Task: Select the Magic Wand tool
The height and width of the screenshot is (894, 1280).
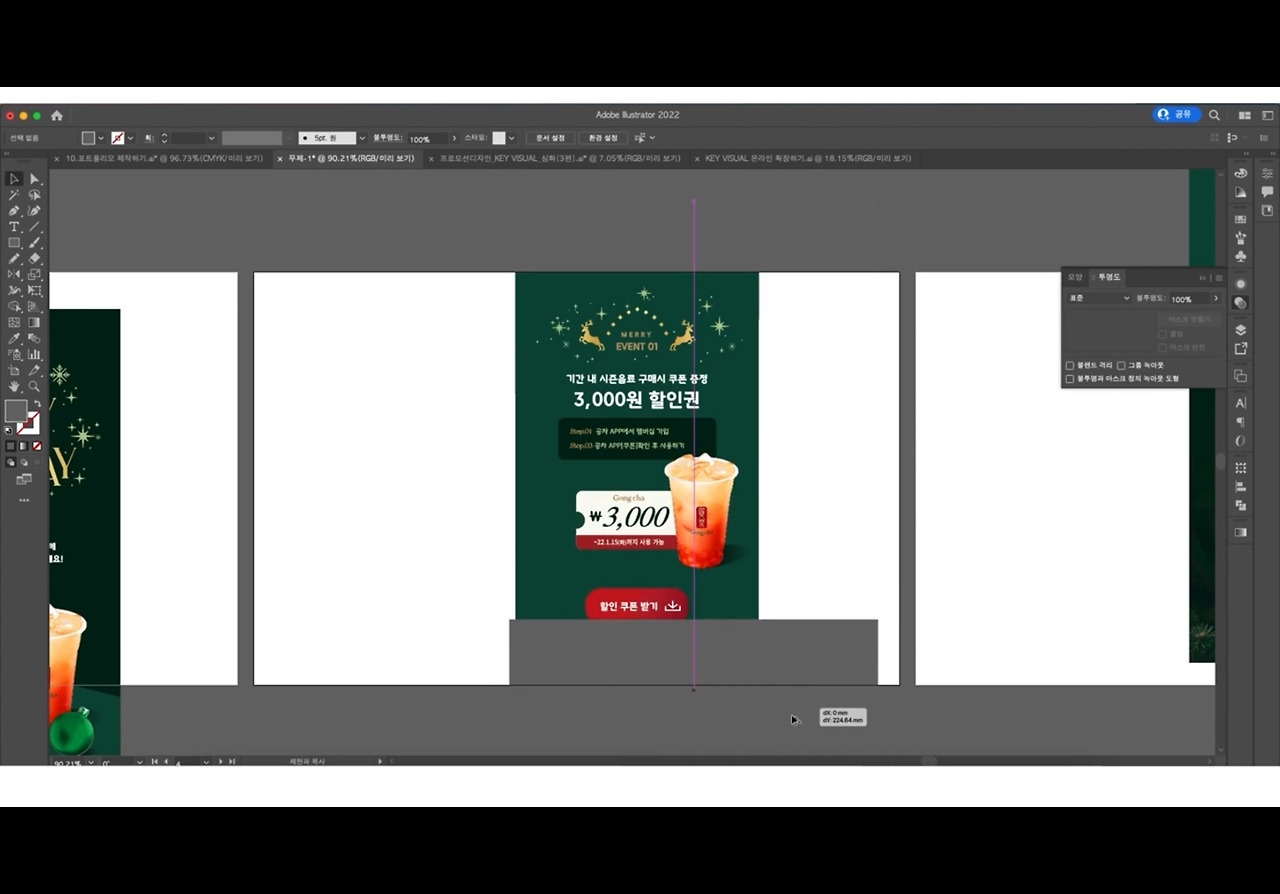Action: [14, 195]
